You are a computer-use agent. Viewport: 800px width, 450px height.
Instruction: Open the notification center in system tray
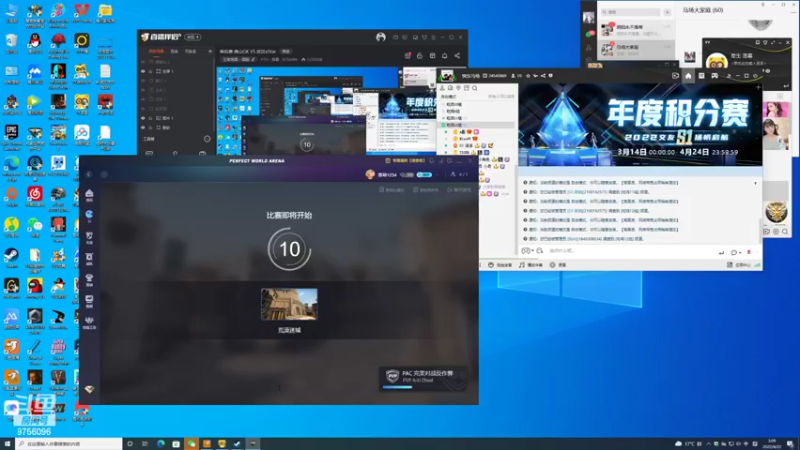point(790,444)
